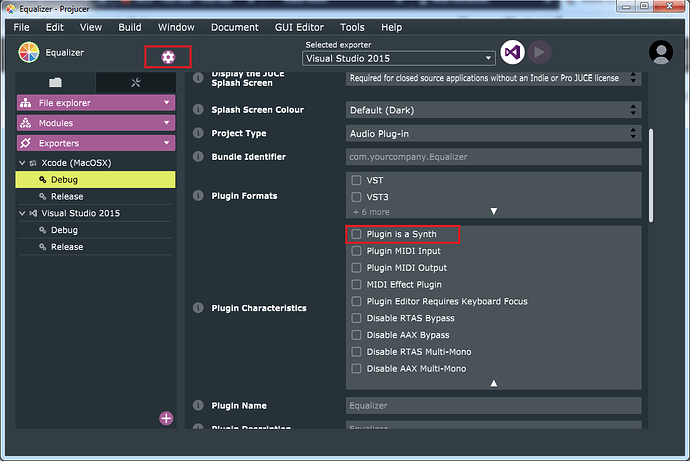
Task: Click the Modules panel icon
Action: point(26,123)
